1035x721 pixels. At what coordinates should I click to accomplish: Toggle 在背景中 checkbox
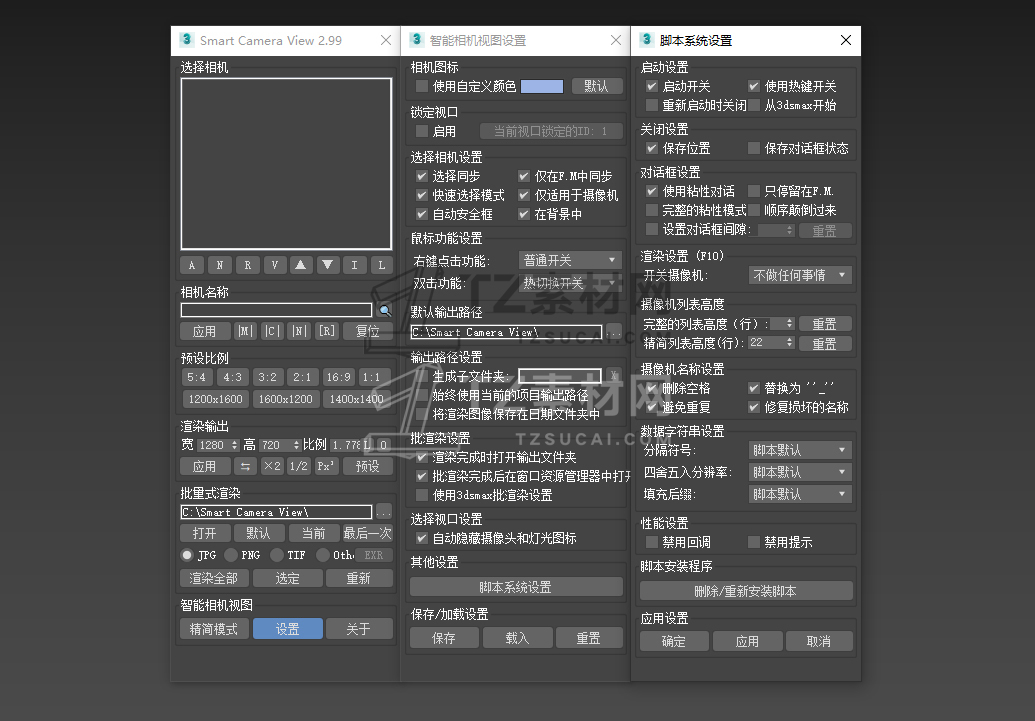coord(524,214)
